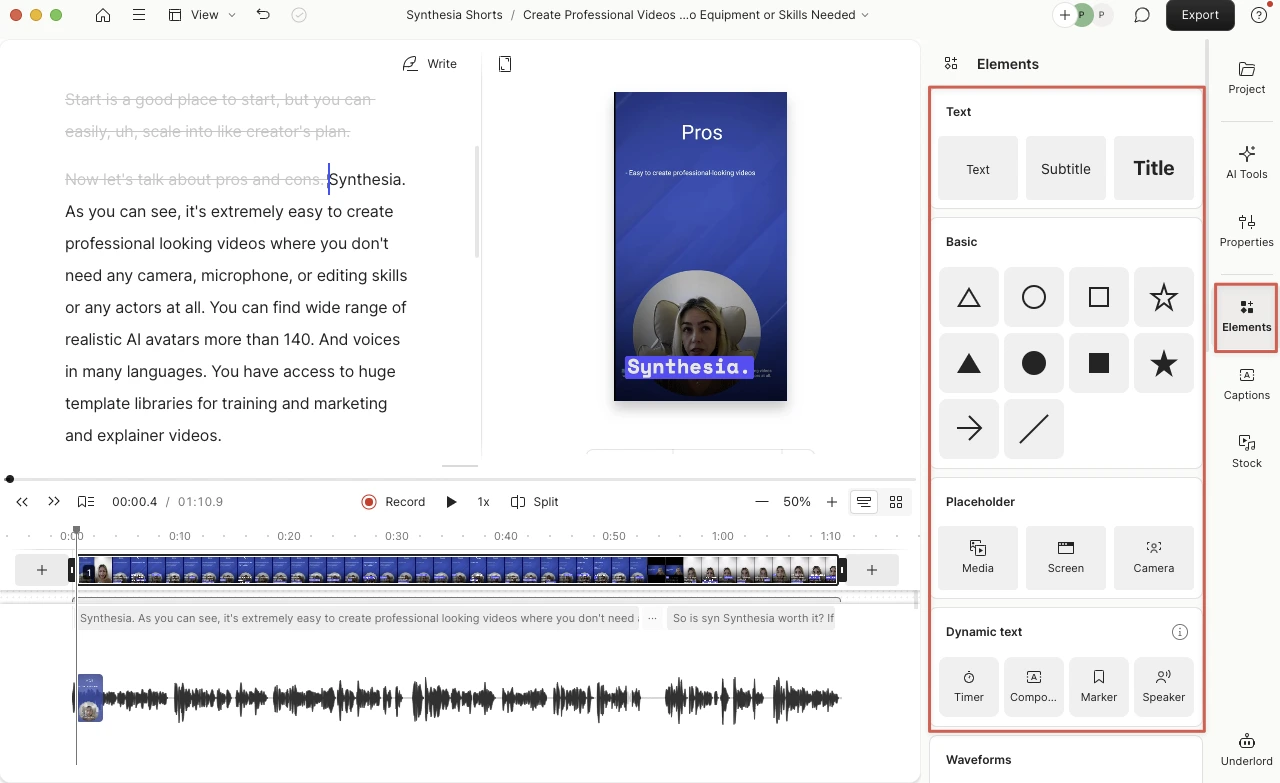Insert arrow shape
This screenshot has width=1280, height=783.
(969, 429)
